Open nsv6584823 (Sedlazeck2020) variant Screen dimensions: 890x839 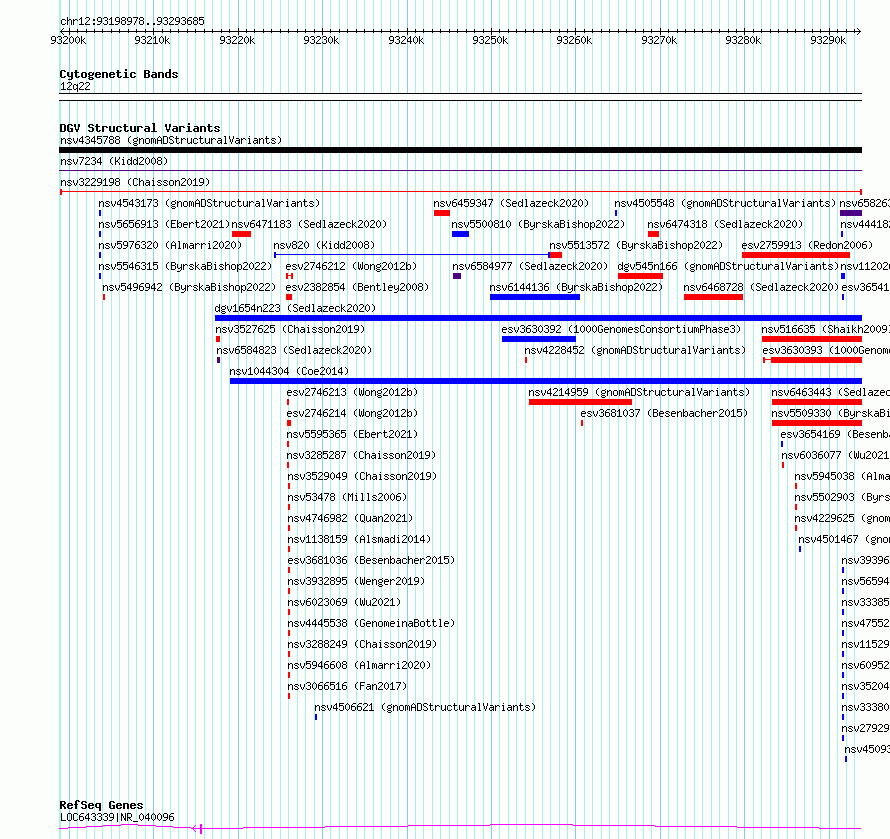(294, 350)
